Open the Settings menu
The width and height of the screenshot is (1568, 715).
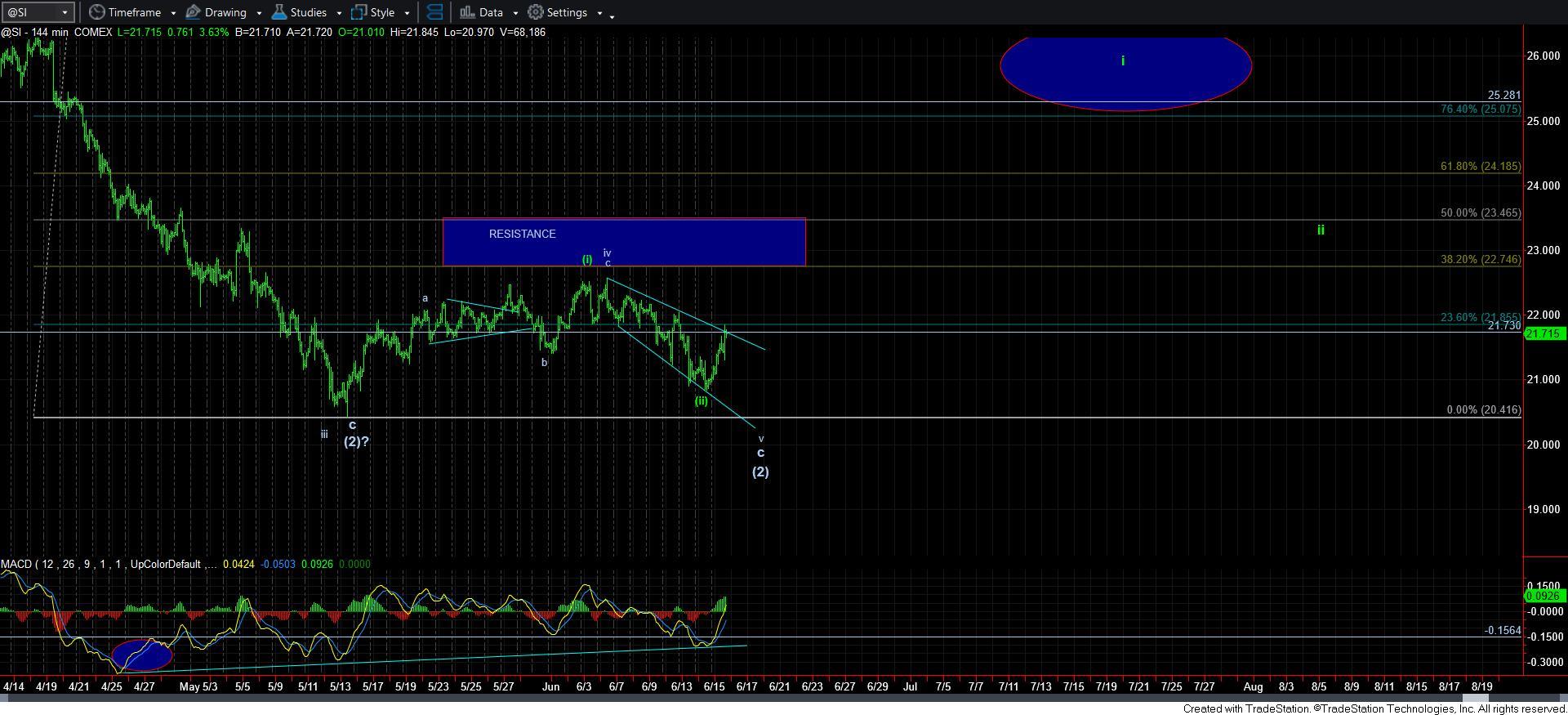(566, 12)
